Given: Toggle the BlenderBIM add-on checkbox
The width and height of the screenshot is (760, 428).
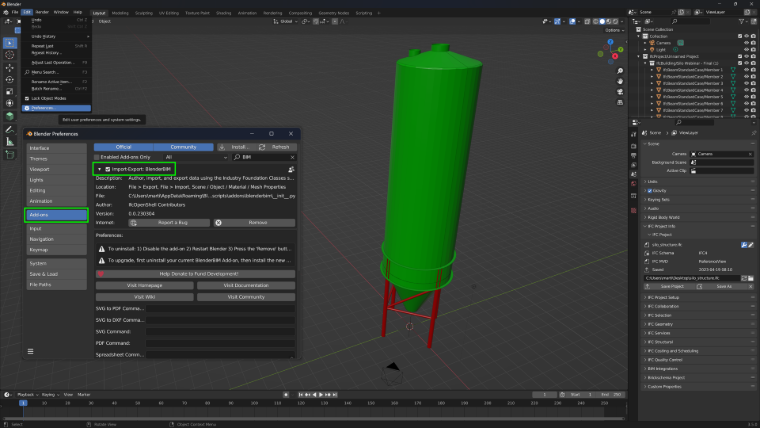Looking at the screenshot, I should [108, 169].
